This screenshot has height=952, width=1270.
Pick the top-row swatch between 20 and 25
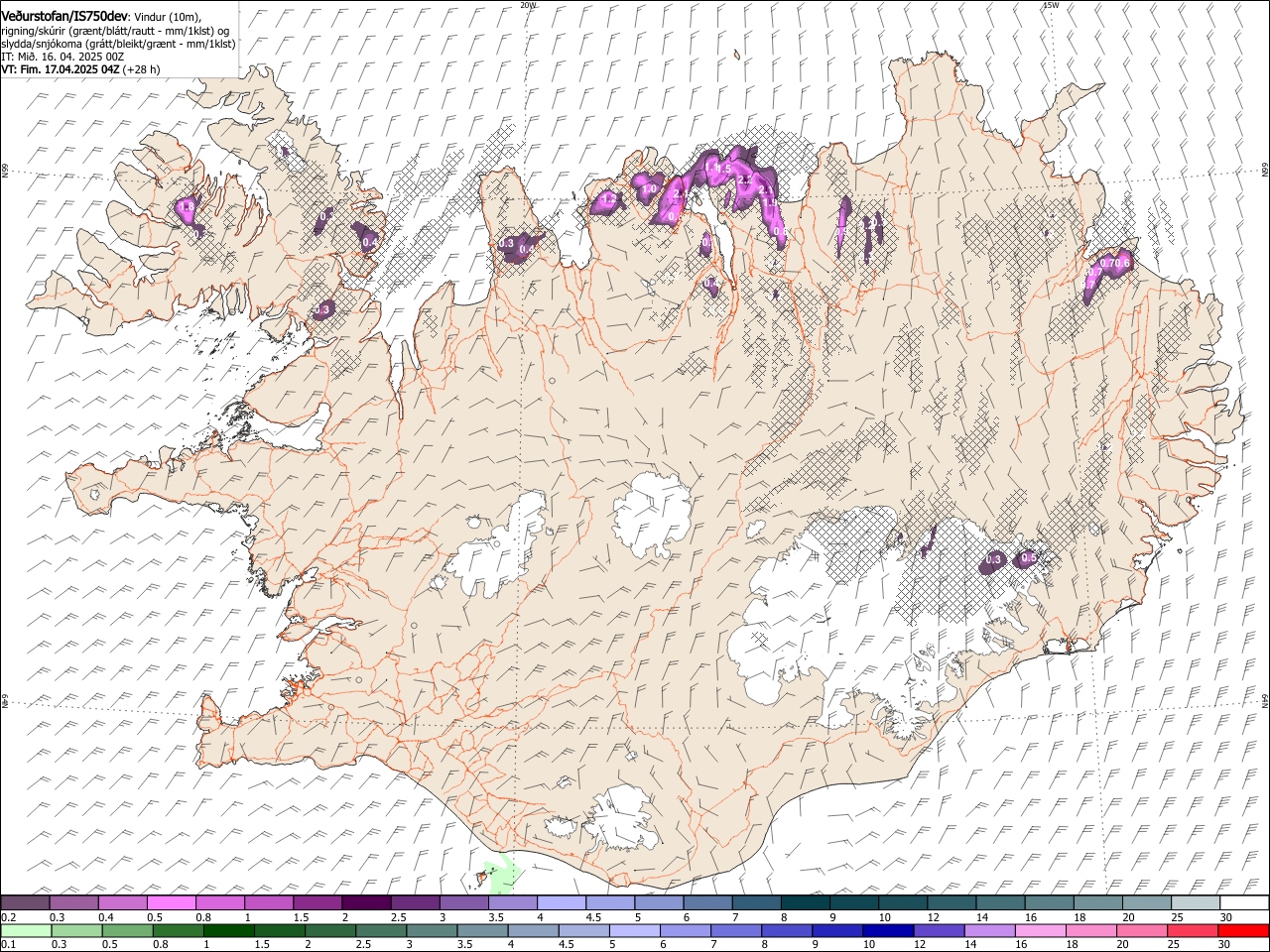tap(1146, 902)
